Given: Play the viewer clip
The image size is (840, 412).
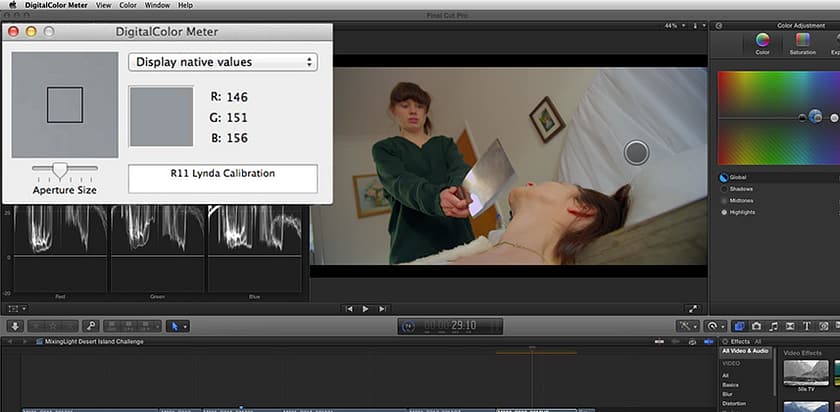Looking at the screenshot, I should tap(365, 309).
